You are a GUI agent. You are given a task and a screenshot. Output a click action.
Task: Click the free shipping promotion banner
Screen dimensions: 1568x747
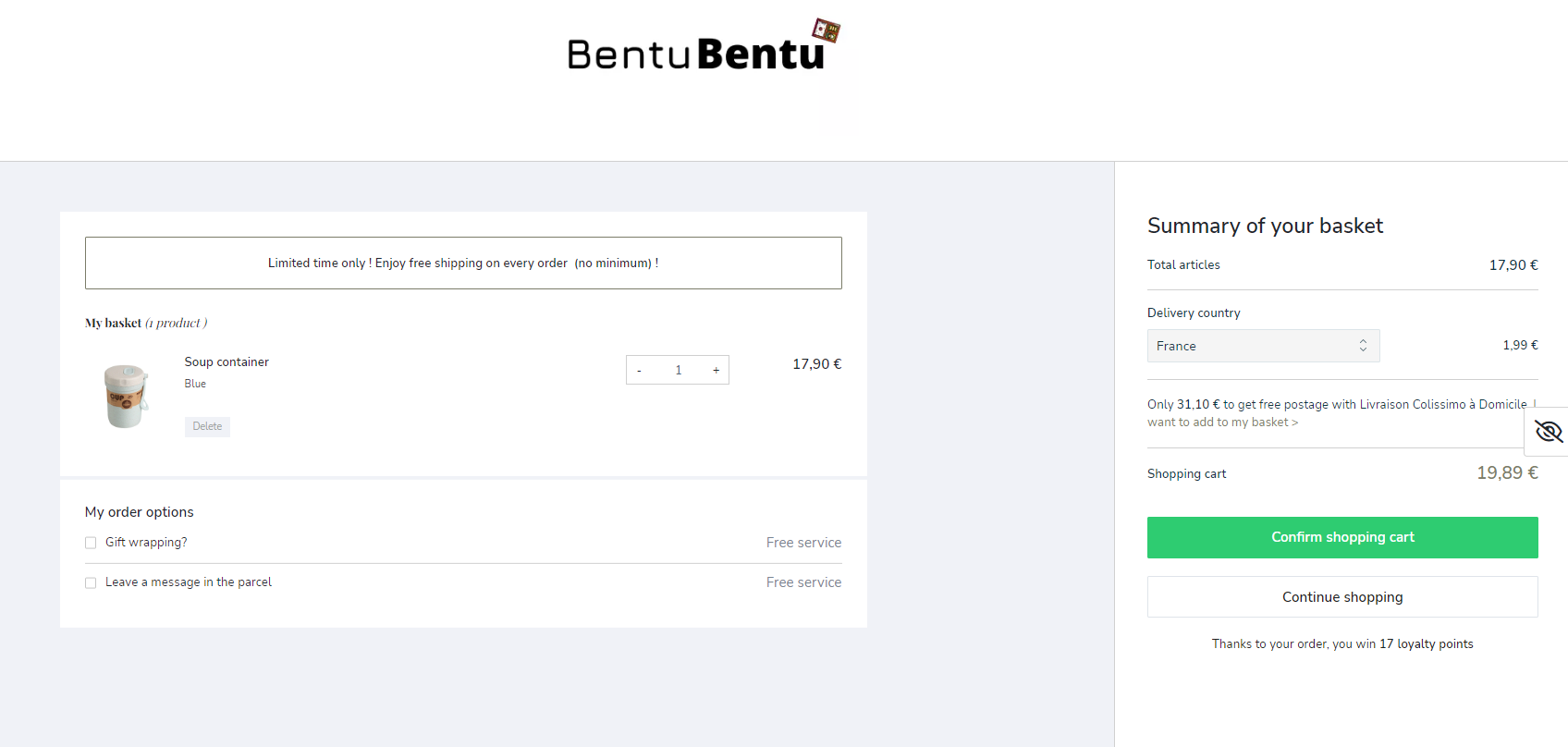[x=463, y=263]
